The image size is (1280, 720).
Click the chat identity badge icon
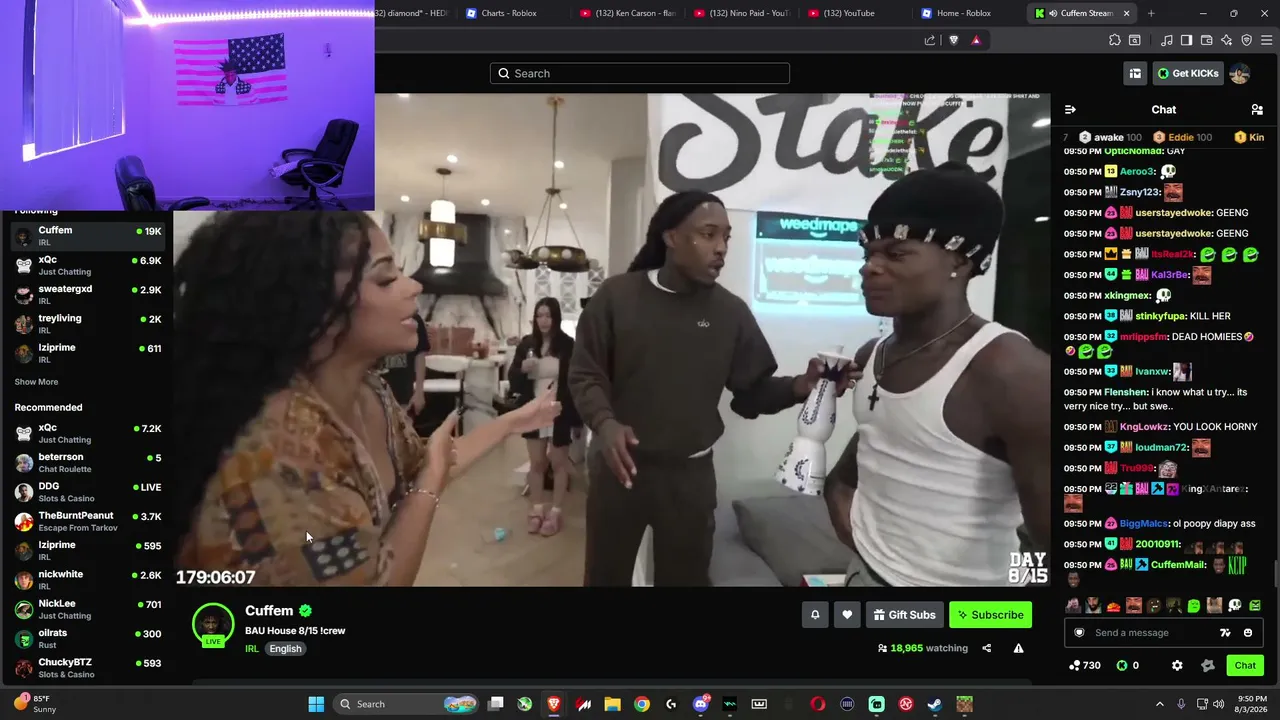pyautogui.click(x=1079, y=632)
